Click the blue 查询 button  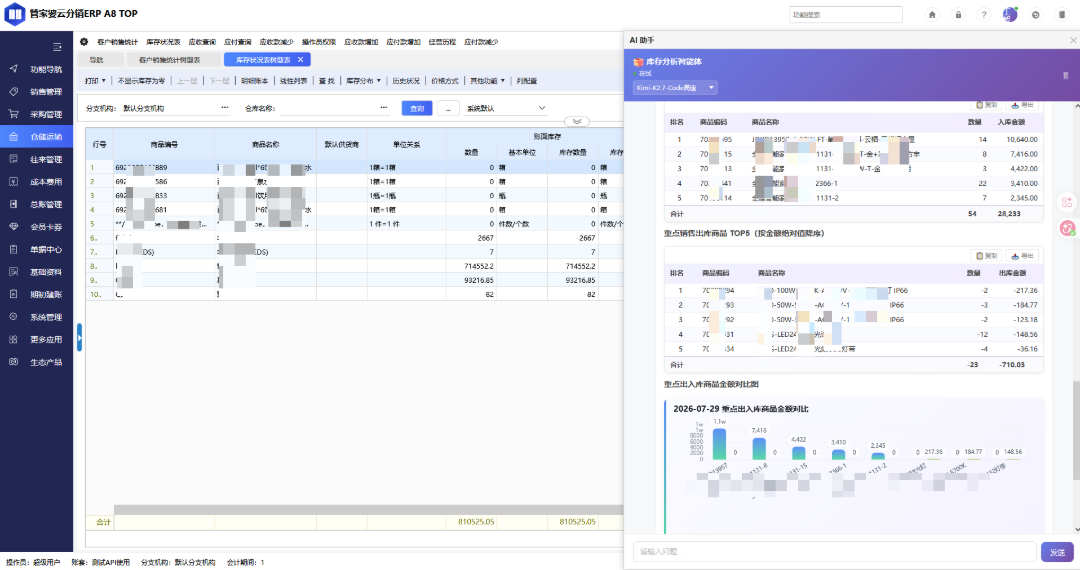(417, 108)
